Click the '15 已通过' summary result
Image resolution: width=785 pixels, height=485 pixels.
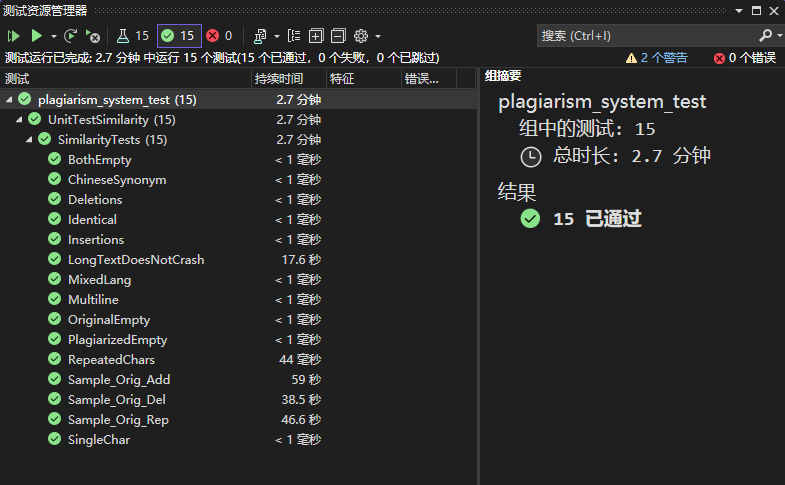[x=597, y=219]
